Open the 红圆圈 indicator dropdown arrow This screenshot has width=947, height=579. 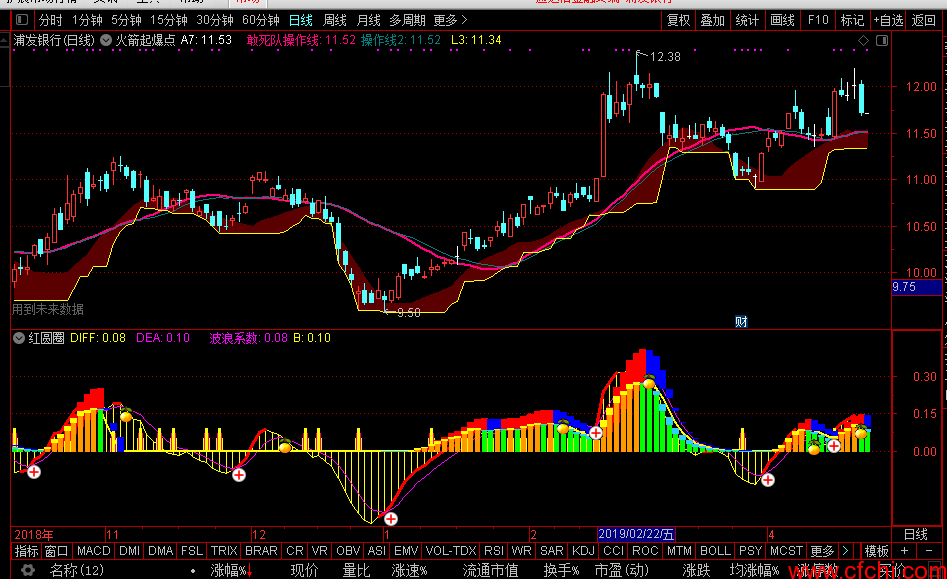[19, 338]
